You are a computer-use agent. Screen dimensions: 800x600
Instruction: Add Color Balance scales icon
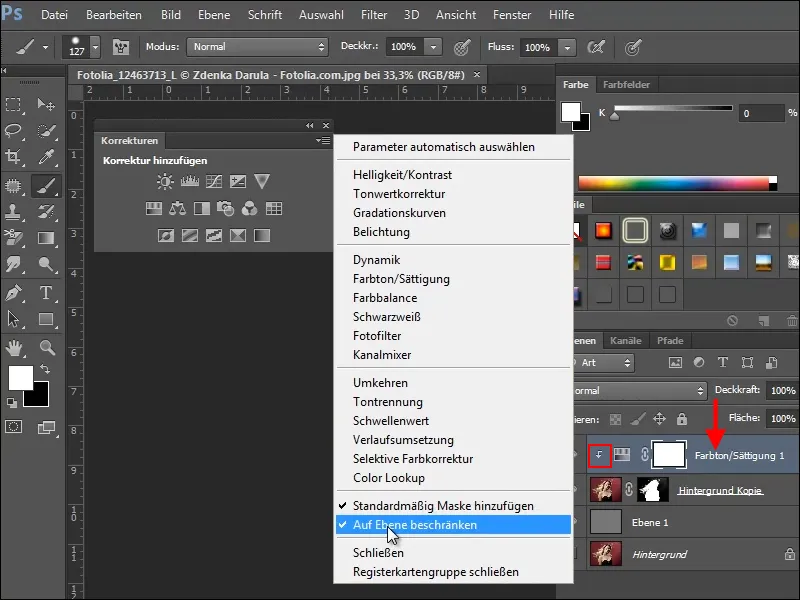coord(178,208)
